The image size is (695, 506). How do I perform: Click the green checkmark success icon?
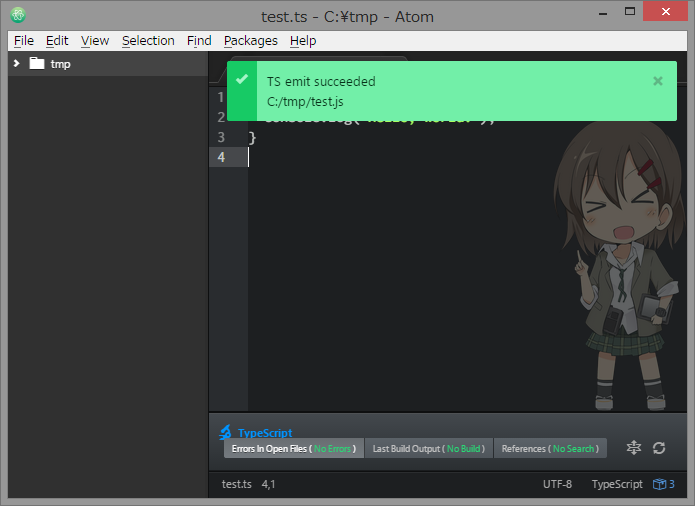pyautogui.click(x=241, y=79)
